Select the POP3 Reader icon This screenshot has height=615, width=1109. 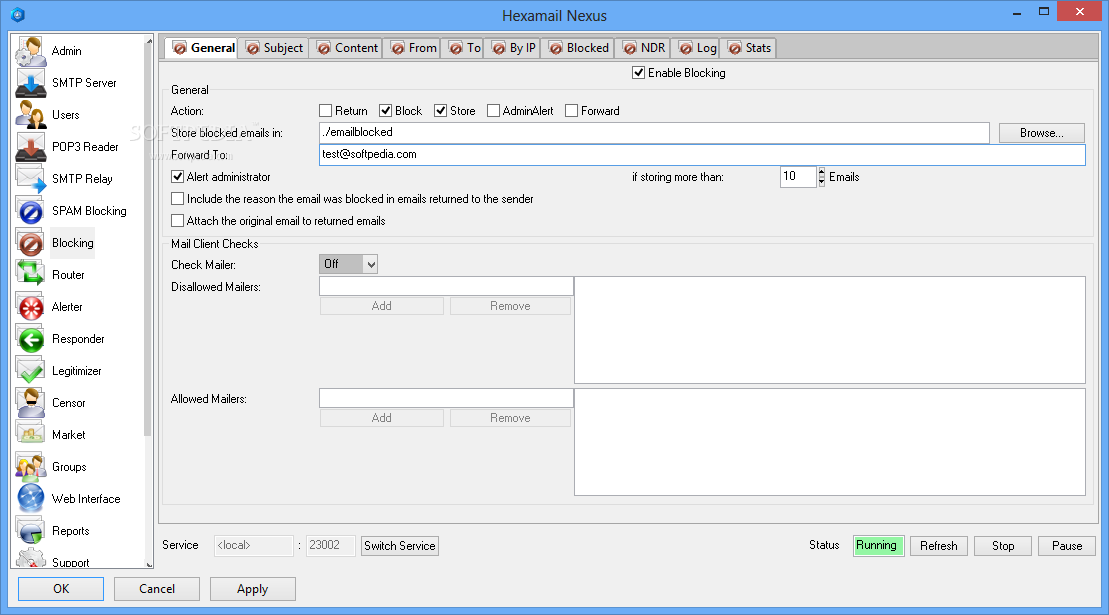click(x=31, y=147)
